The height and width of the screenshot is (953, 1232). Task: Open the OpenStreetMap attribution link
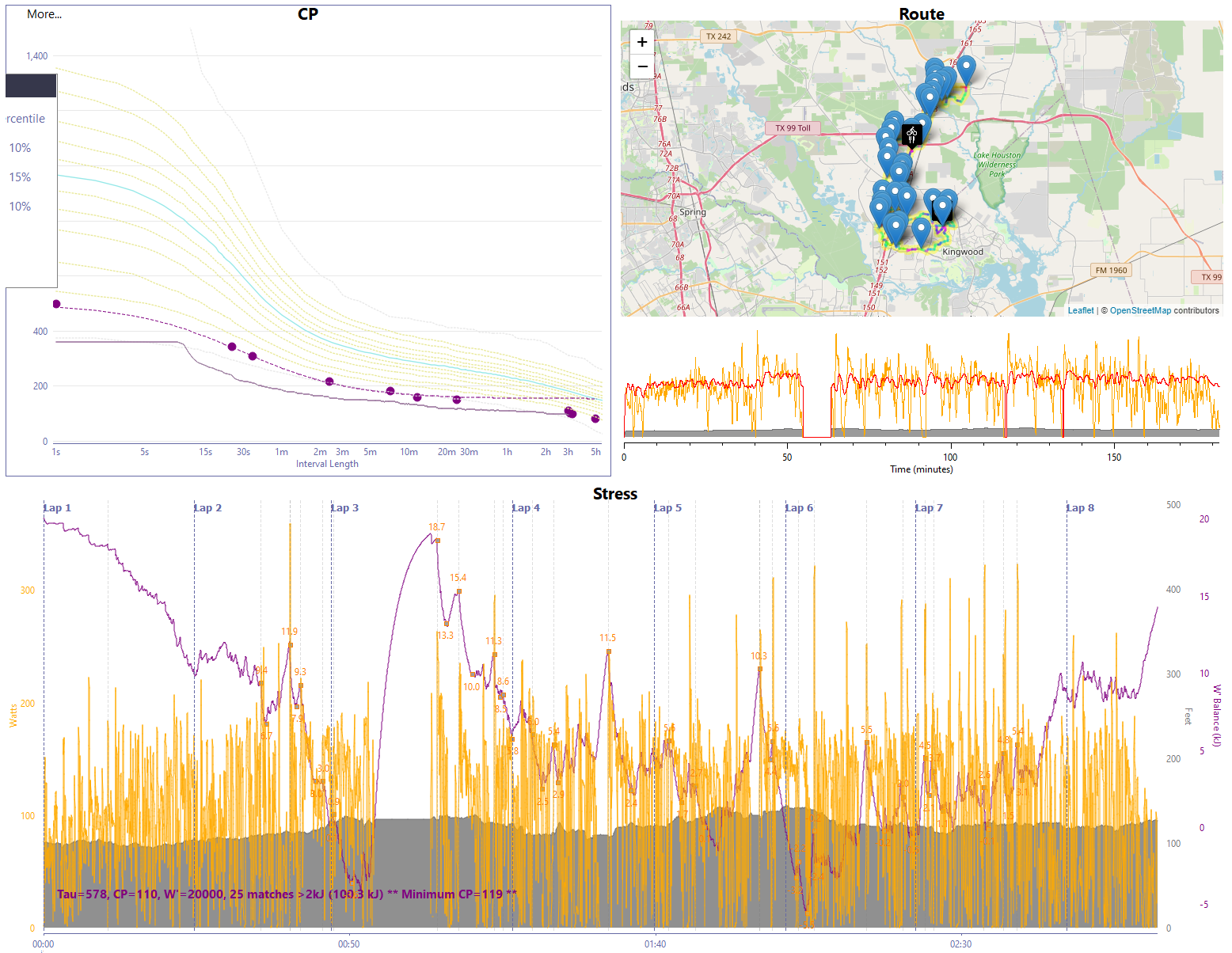1140,310
